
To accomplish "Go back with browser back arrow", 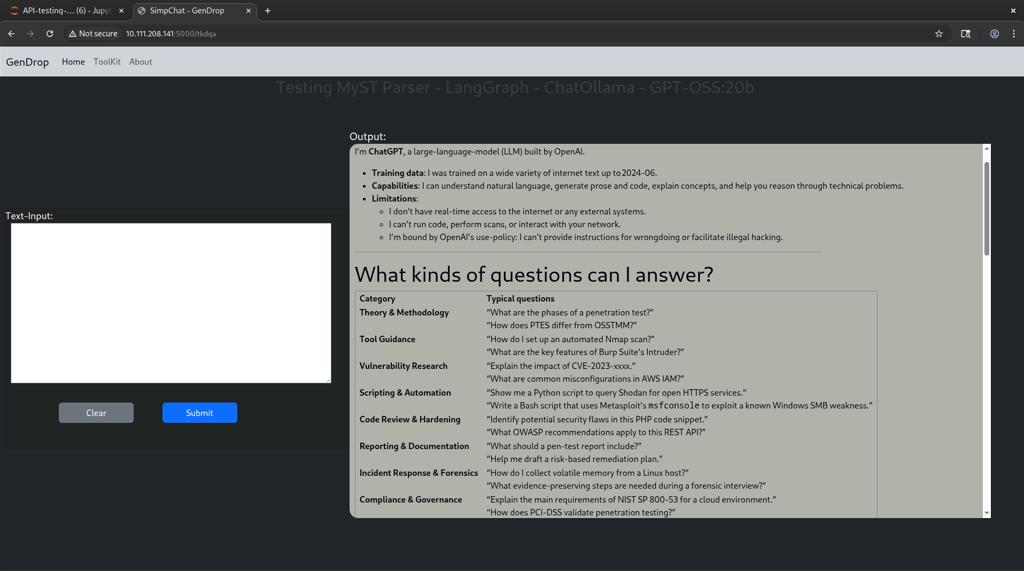I will [11, 33].
